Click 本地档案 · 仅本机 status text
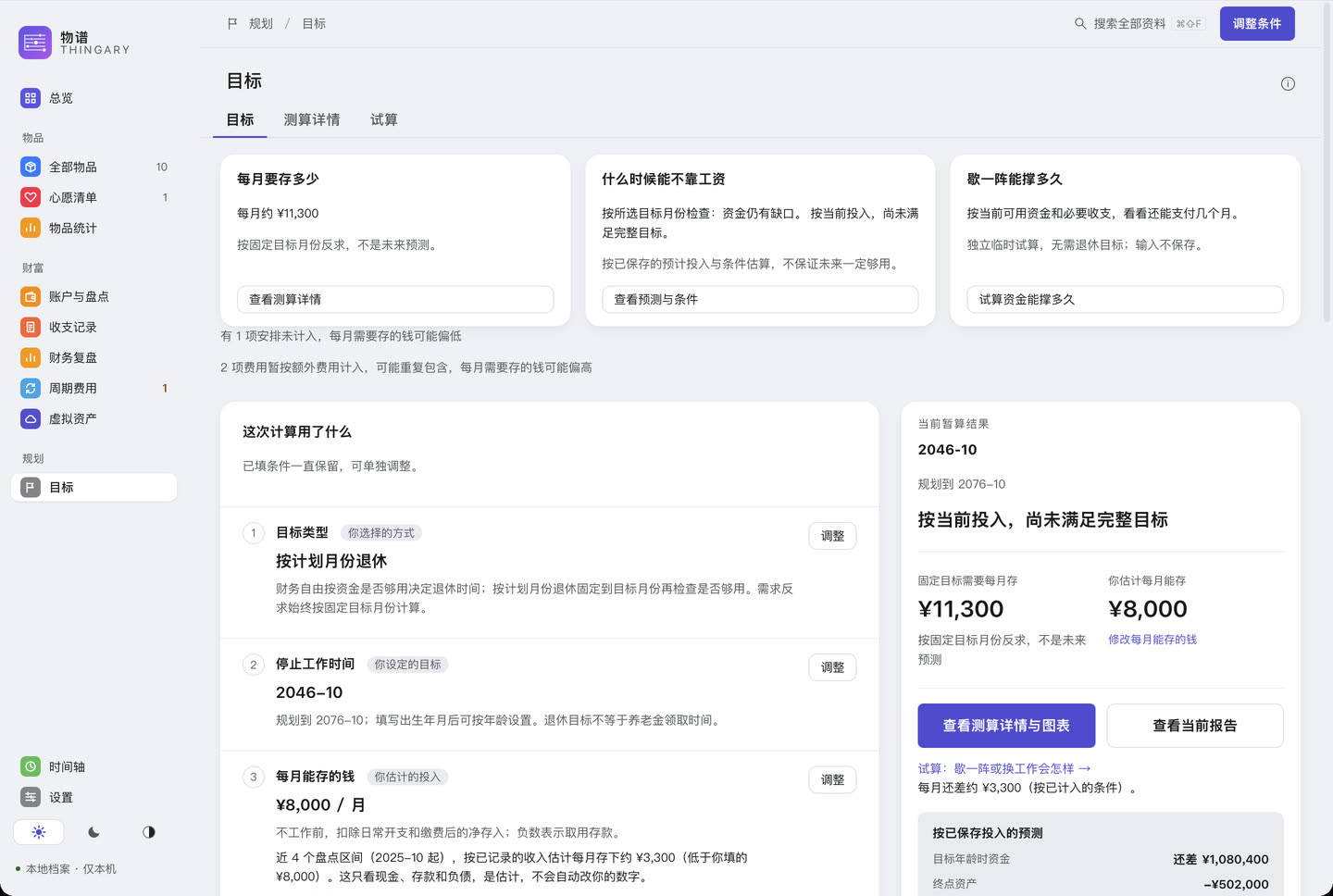This screenshot has height=896, width=1333. coord(71,869)
